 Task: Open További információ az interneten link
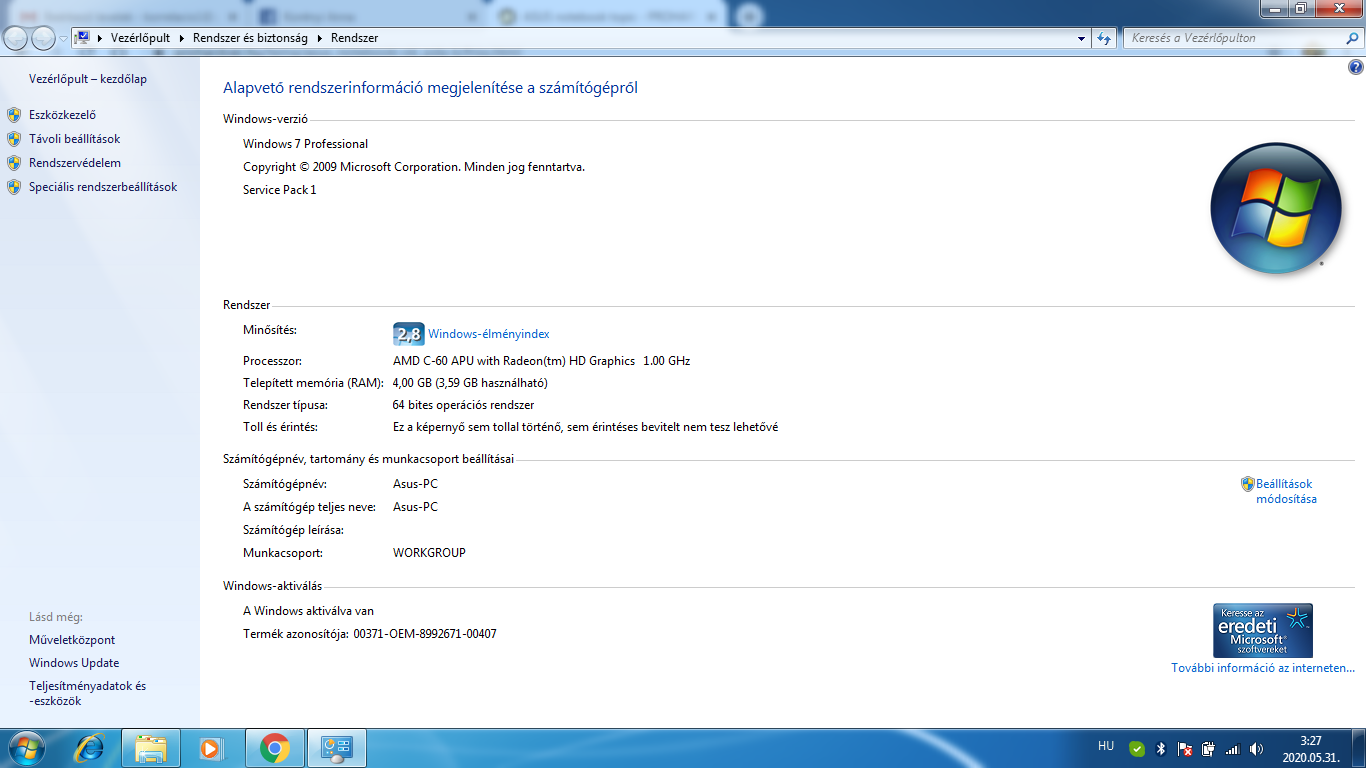point(1263,668)
